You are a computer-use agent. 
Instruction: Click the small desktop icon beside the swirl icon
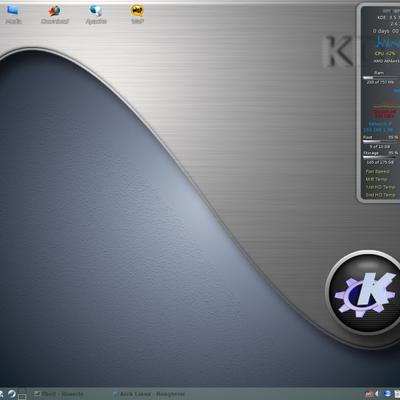coord(22,396)
